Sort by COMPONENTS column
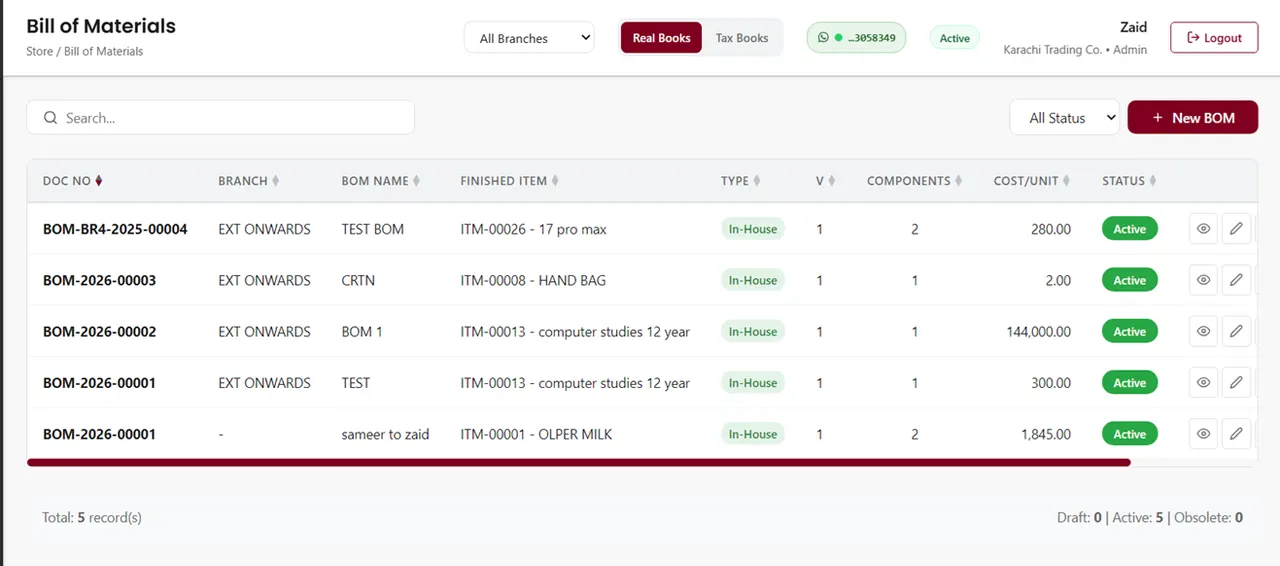This screenshot has height=566, width=1280. click(914, 181)
